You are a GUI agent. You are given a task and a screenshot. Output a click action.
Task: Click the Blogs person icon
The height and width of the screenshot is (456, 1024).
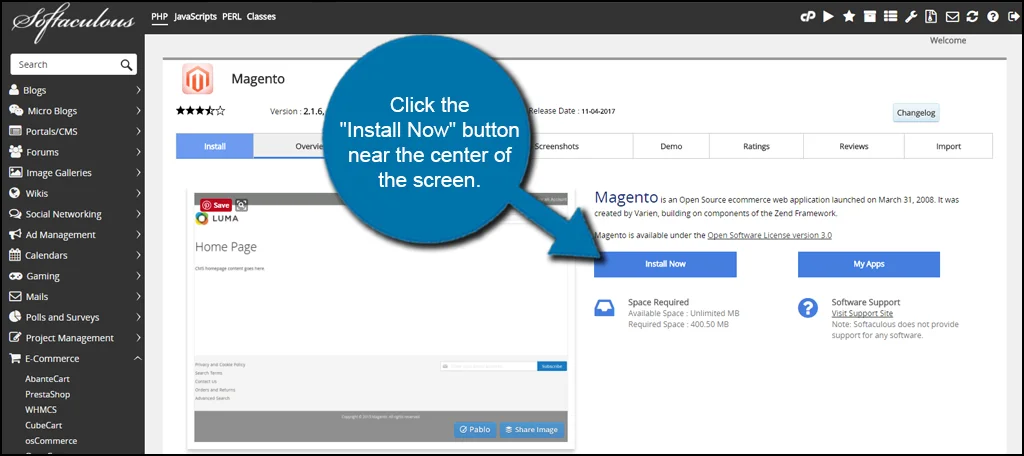[14, 90]
